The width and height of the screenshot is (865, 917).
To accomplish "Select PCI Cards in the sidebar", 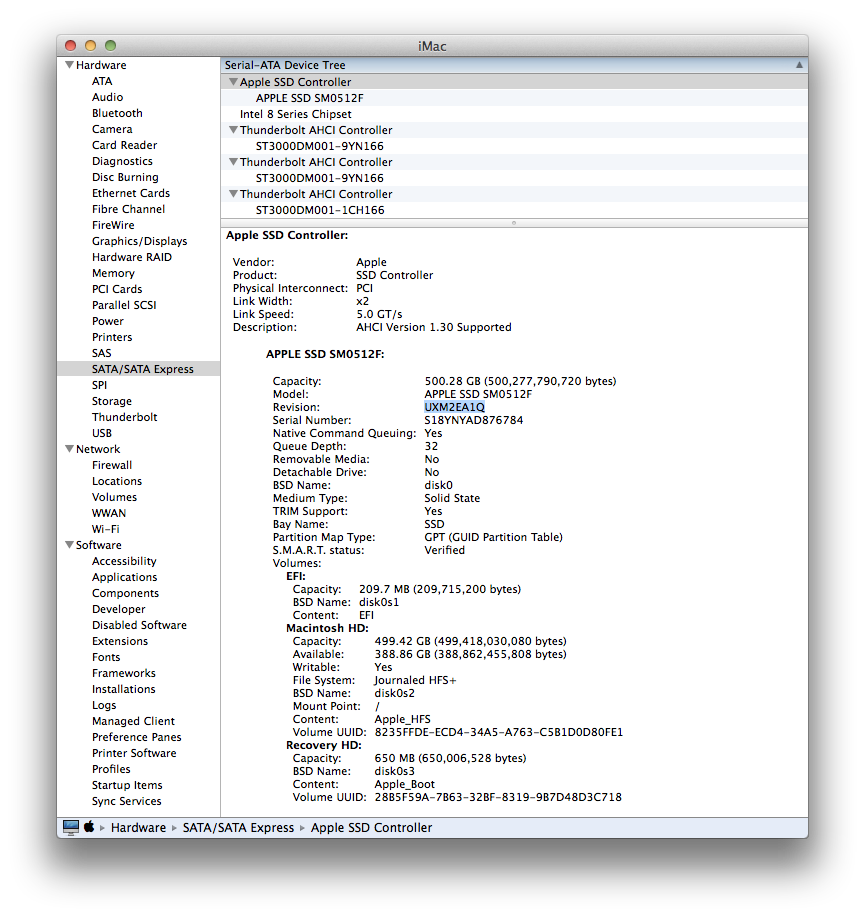I will coord(117,289).
